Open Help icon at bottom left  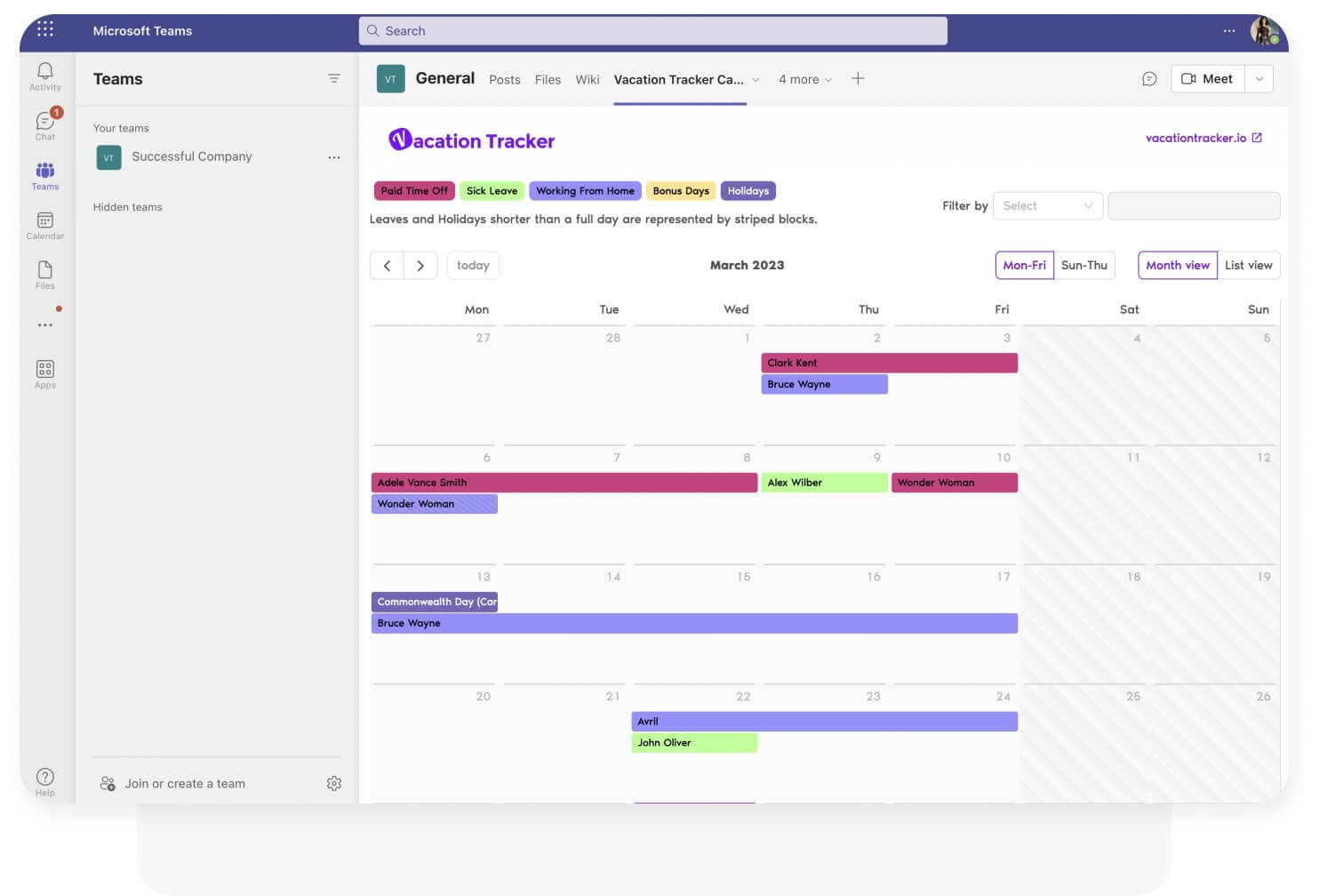click(x=45, y=781)
